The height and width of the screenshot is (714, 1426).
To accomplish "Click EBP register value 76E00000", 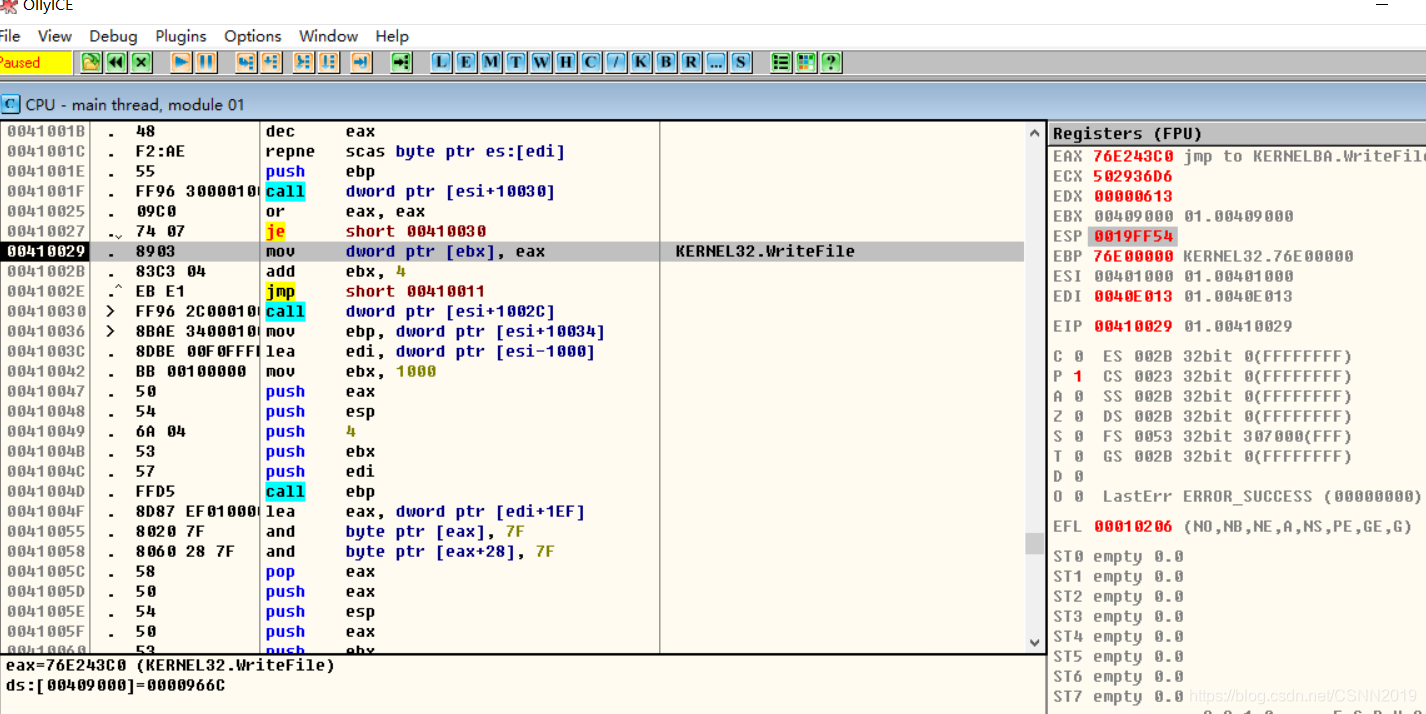I will [1133, 256].
